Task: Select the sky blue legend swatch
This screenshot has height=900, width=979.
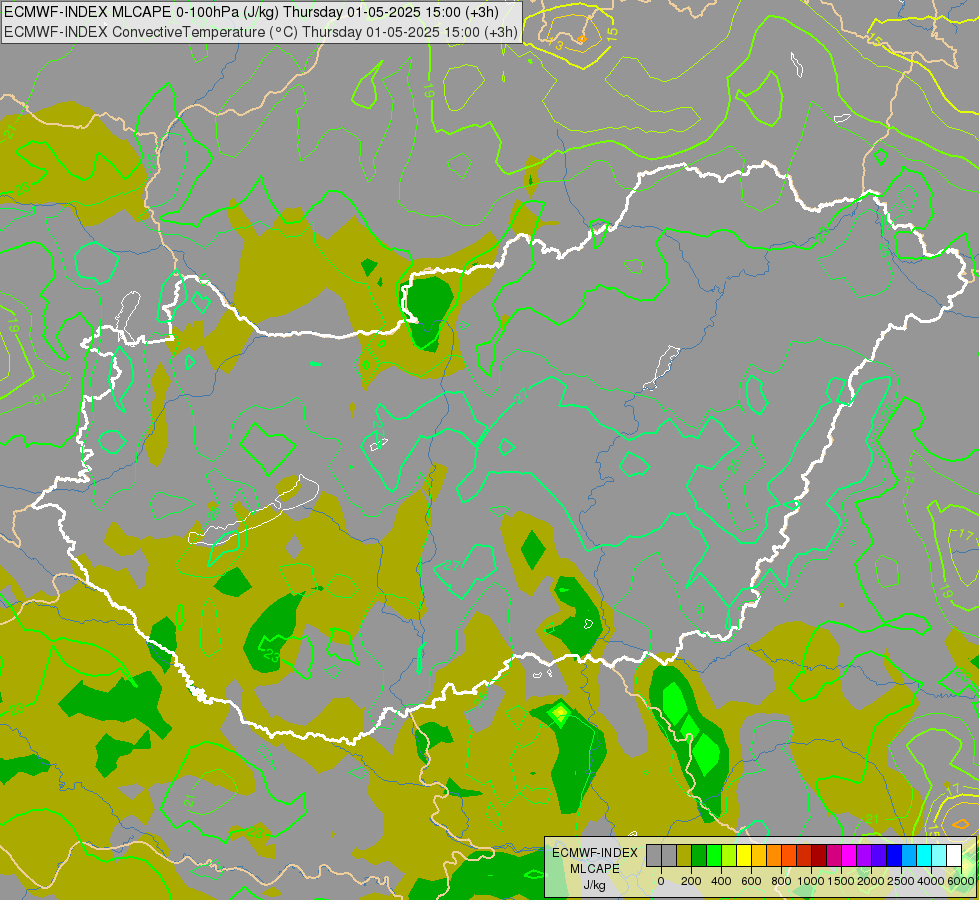Action: click(x=909, y=855)
